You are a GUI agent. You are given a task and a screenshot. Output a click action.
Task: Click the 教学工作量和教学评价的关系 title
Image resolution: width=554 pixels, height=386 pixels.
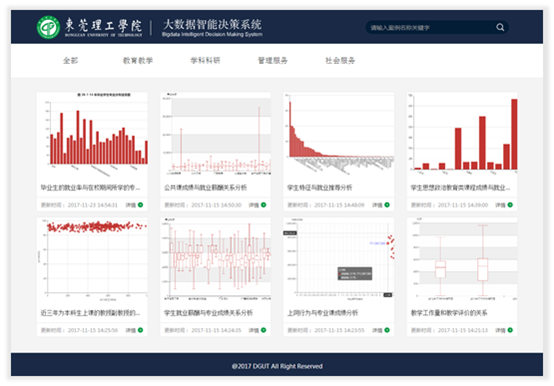coord(449,313)
